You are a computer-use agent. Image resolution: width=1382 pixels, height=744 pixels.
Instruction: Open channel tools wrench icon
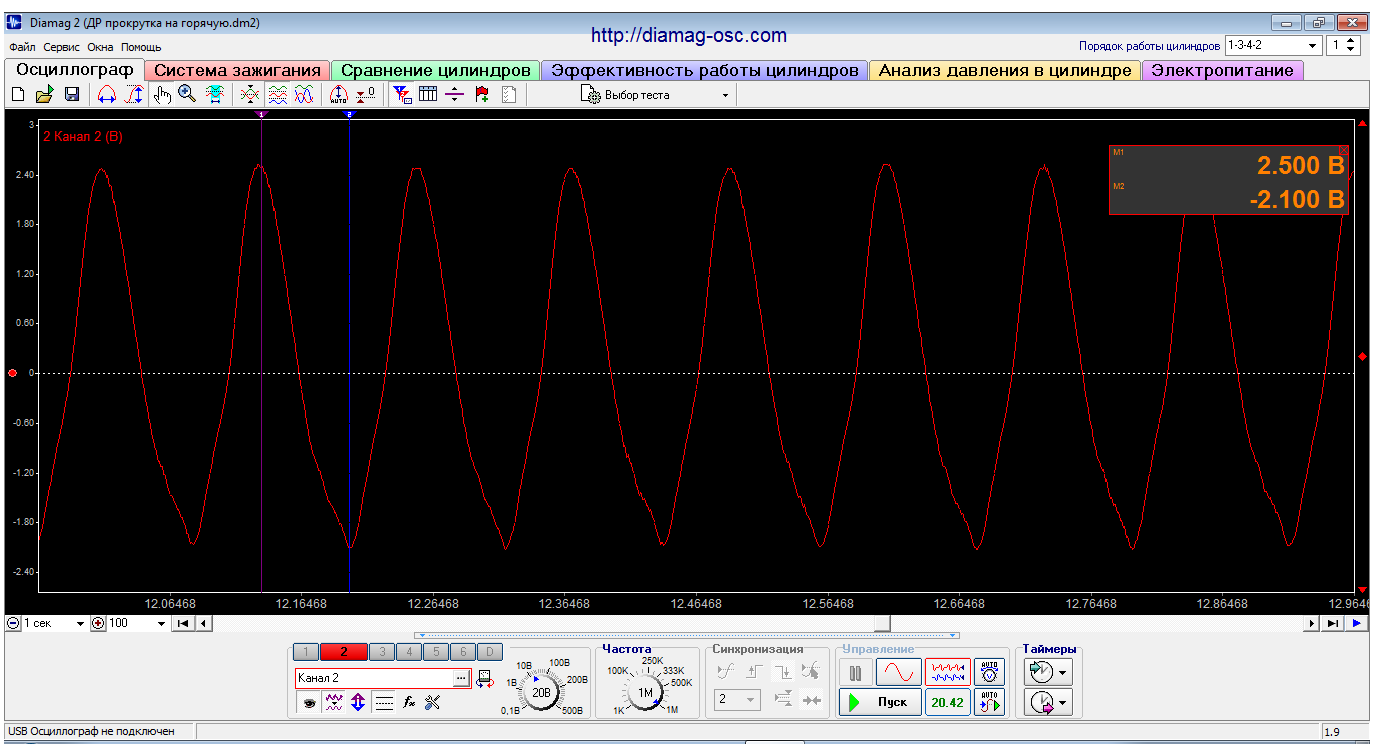click(432, 703)
